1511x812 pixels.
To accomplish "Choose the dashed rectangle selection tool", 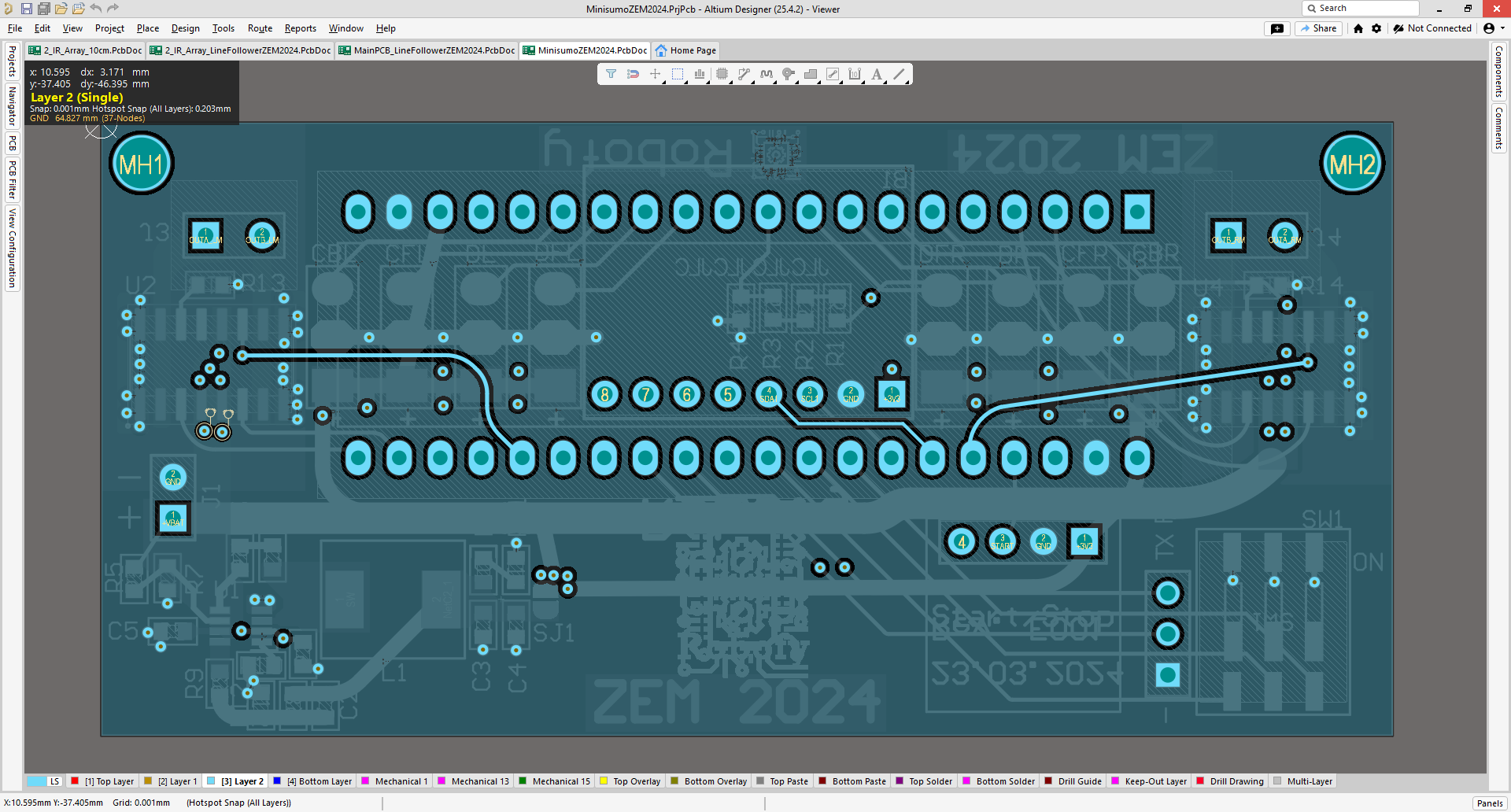I will point(677,74).
